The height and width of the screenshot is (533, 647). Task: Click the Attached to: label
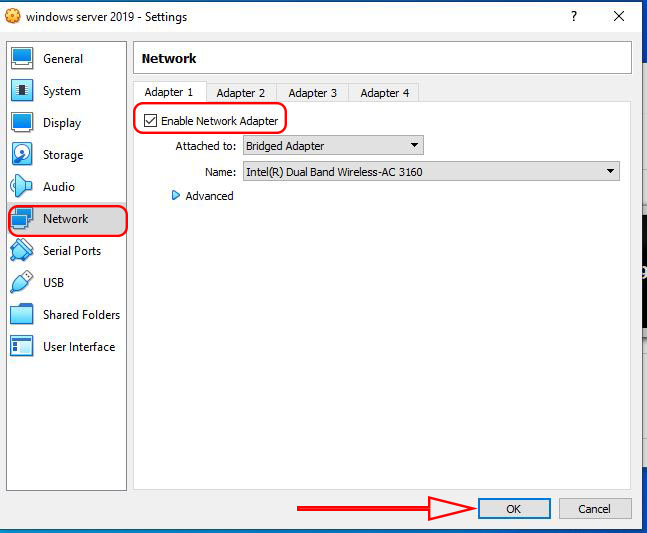click(x=205, y=146)
